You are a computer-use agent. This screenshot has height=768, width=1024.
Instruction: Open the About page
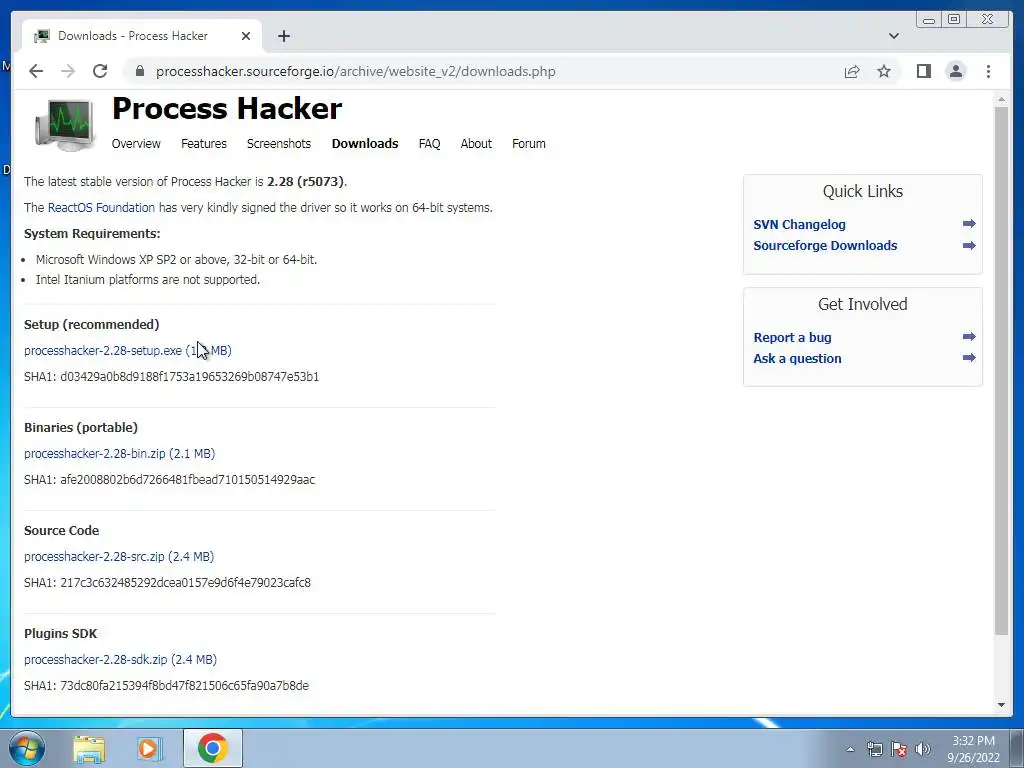pos(476,144)
